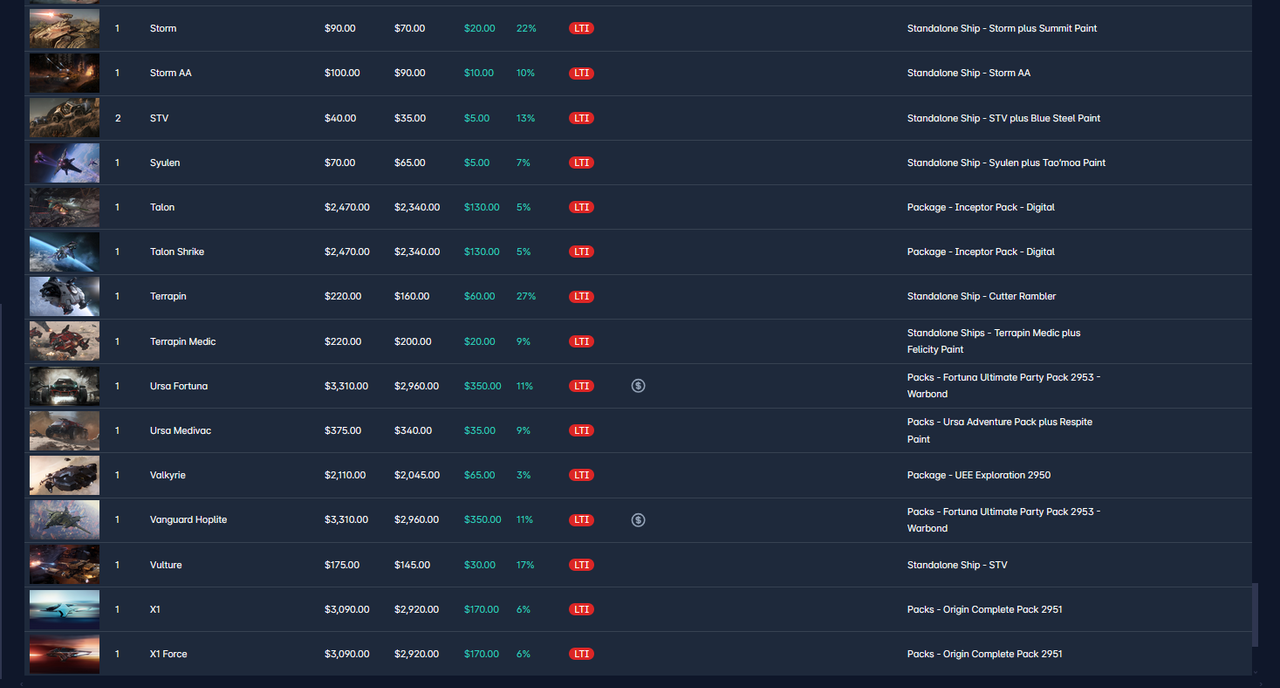The width and height of the screenshot is (1280, 688).
Task: Open the STV ship thumbnail
Action: pos(64,118)
